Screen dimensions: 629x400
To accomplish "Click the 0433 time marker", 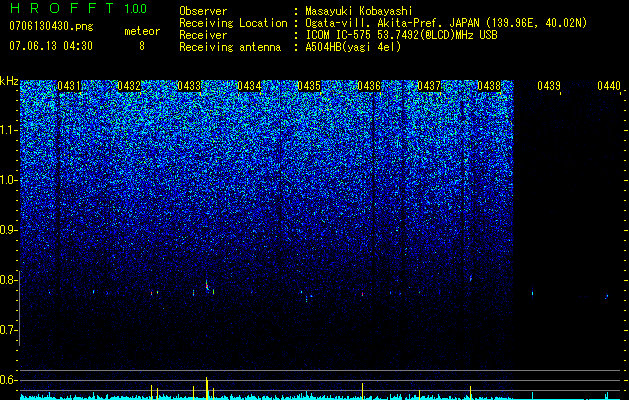I will [189, 86].
